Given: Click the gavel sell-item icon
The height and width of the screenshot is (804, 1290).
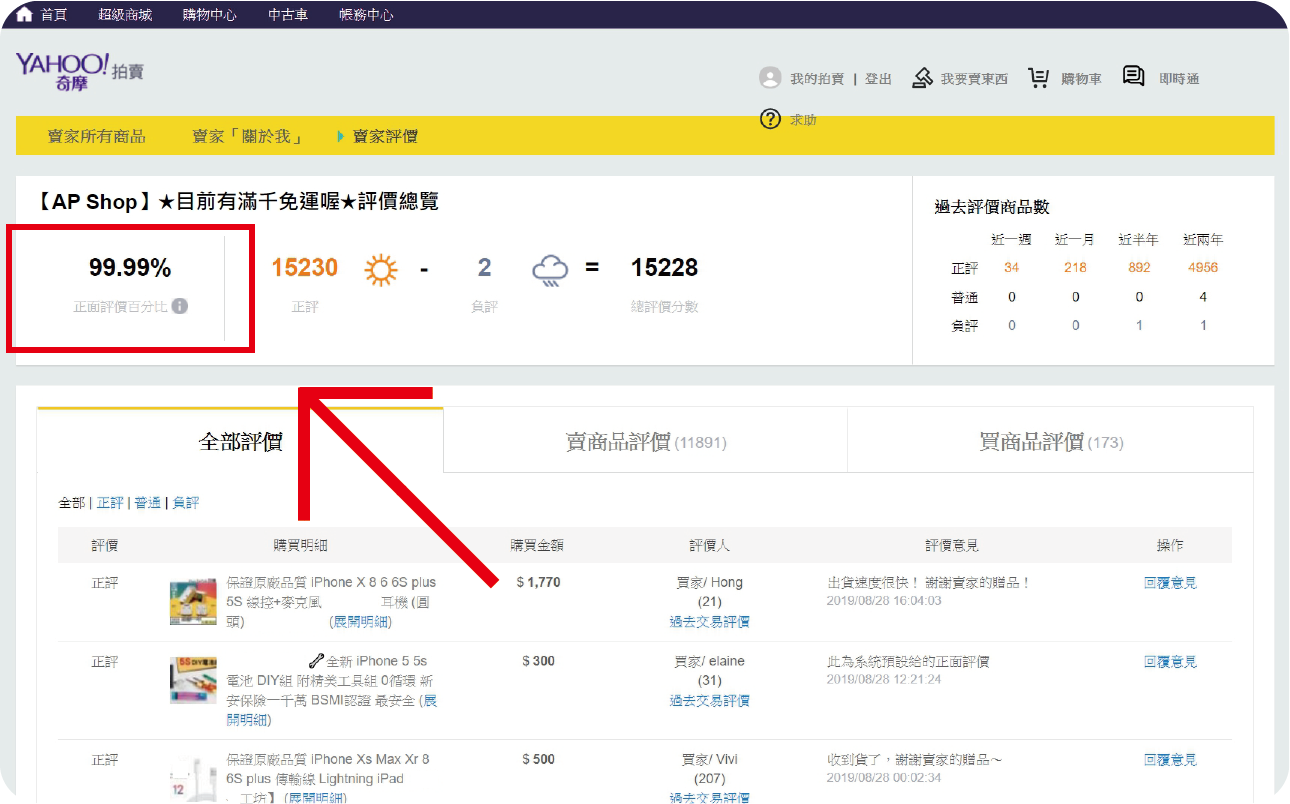Looking at the screenshot, I should coord(922,78).
